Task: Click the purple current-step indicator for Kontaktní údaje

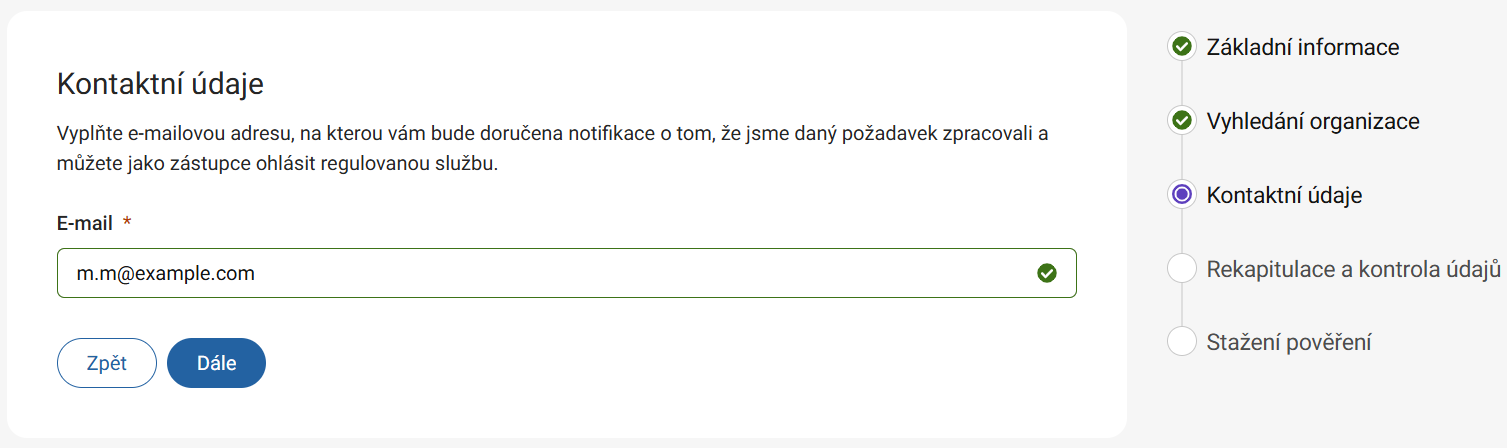Action: (1181, 195)
